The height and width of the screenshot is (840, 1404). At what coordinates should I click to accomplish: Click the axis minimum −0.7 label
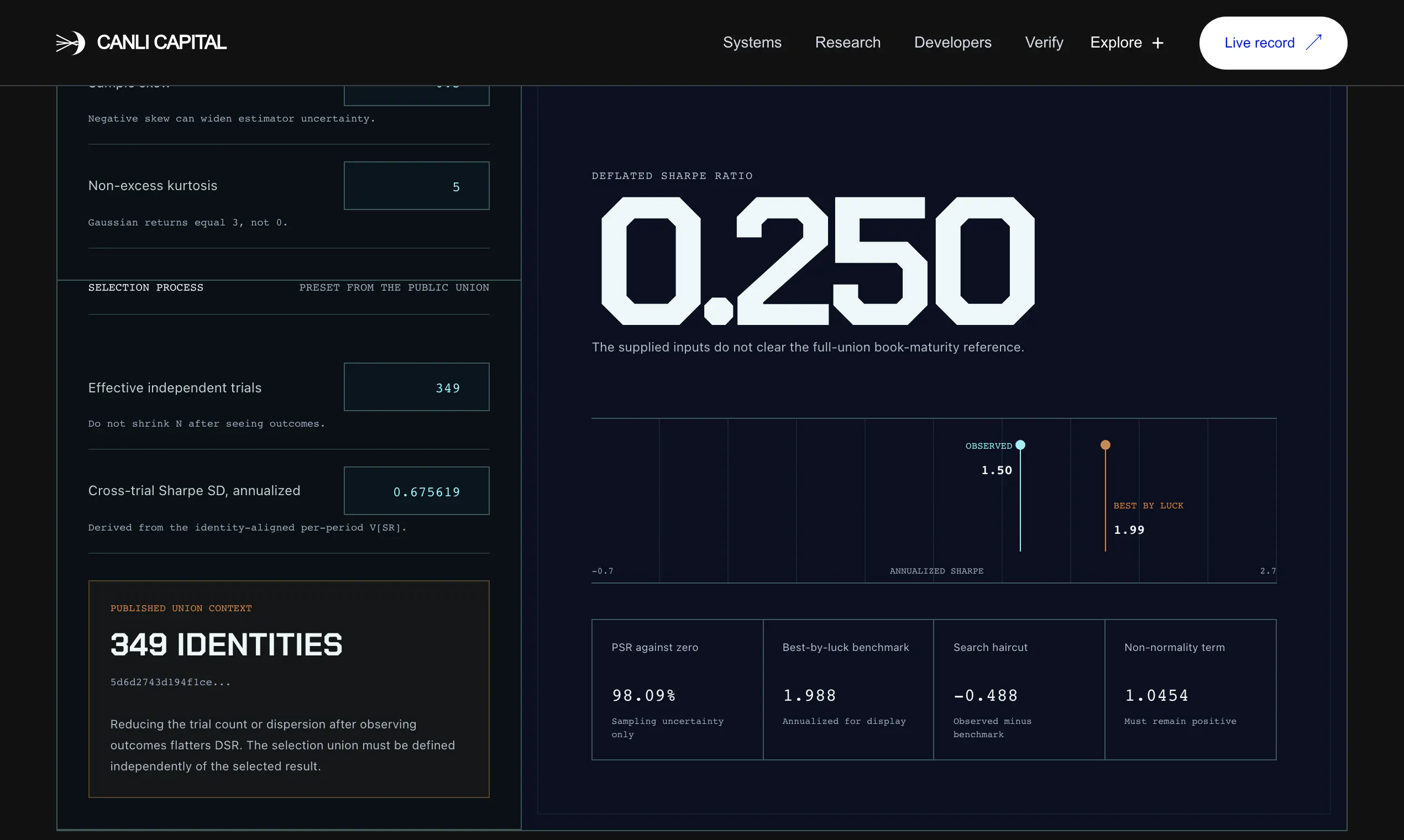603,571
